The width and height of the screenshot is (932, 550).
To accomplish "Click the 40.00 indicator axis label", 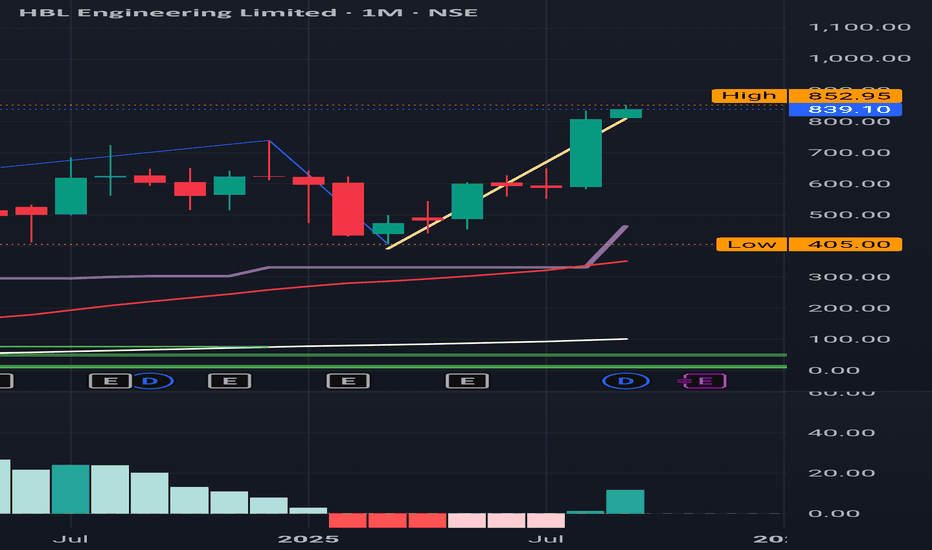I will coord(841,433).
